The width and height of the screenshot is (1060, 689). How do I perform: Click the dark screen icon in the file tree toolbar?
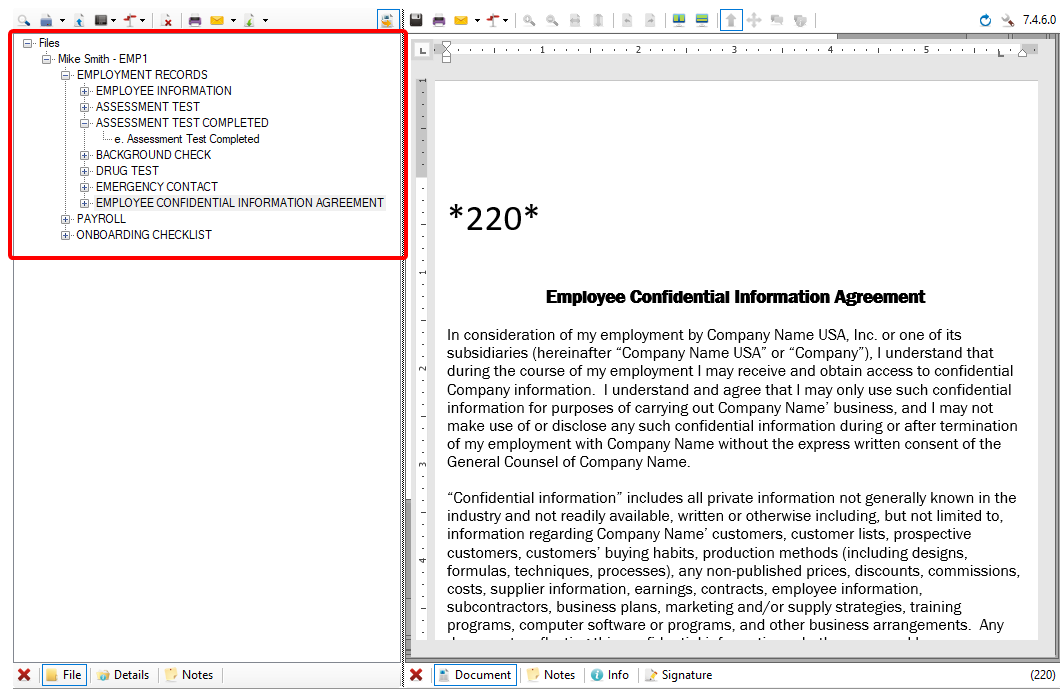pyautogui.click(x=101, y=20)
